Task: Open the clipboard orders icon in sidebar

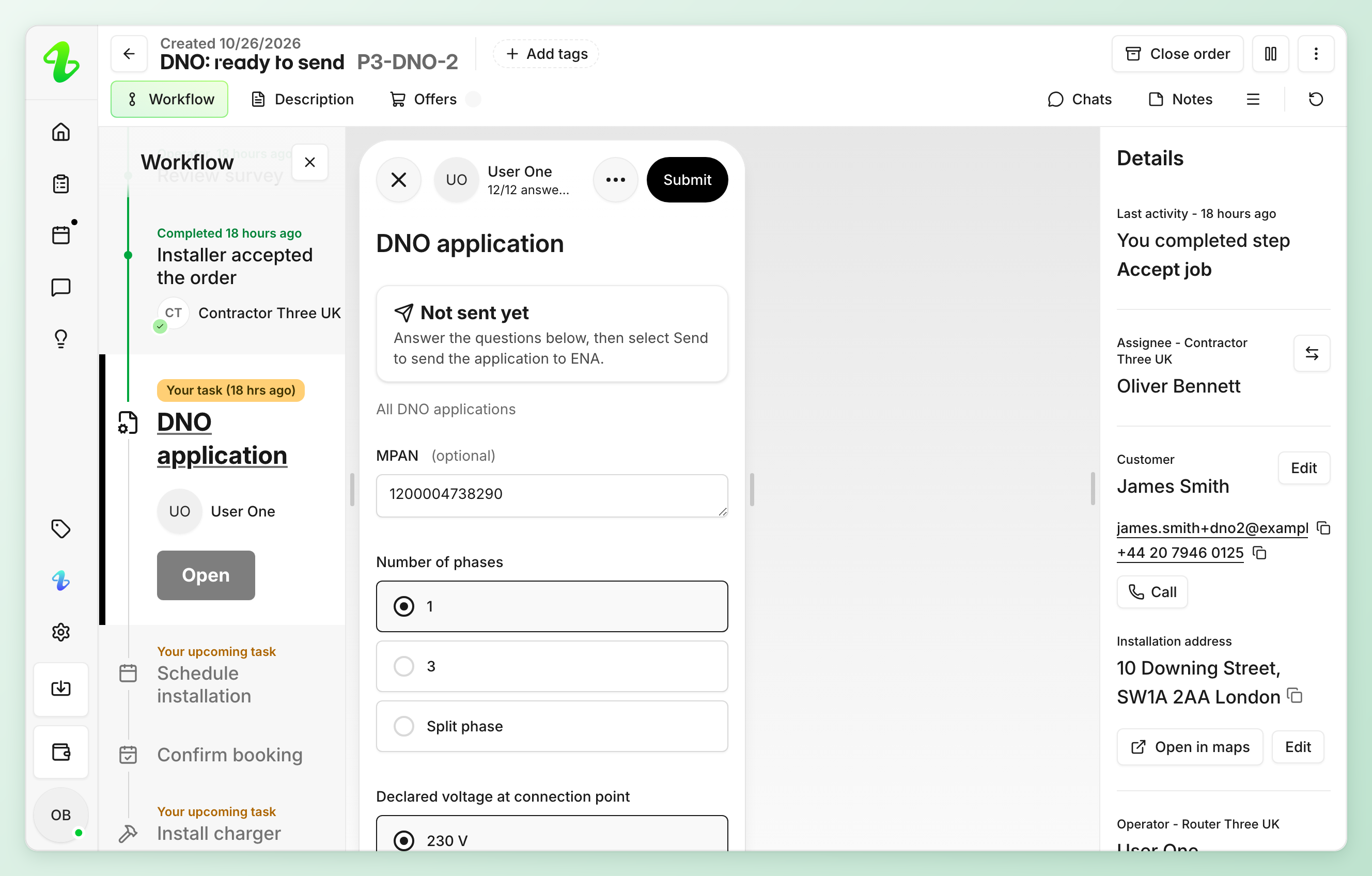Action: (61, 183)
